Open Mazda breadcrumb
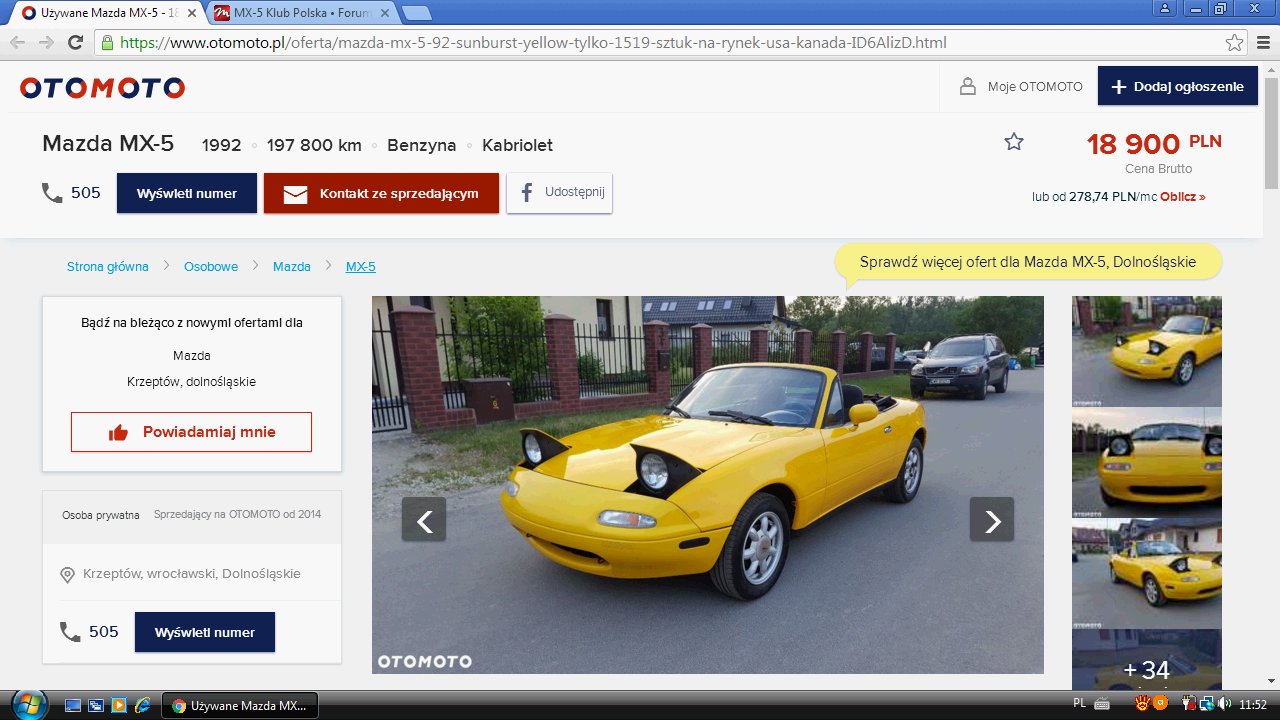 coord(292,267)
